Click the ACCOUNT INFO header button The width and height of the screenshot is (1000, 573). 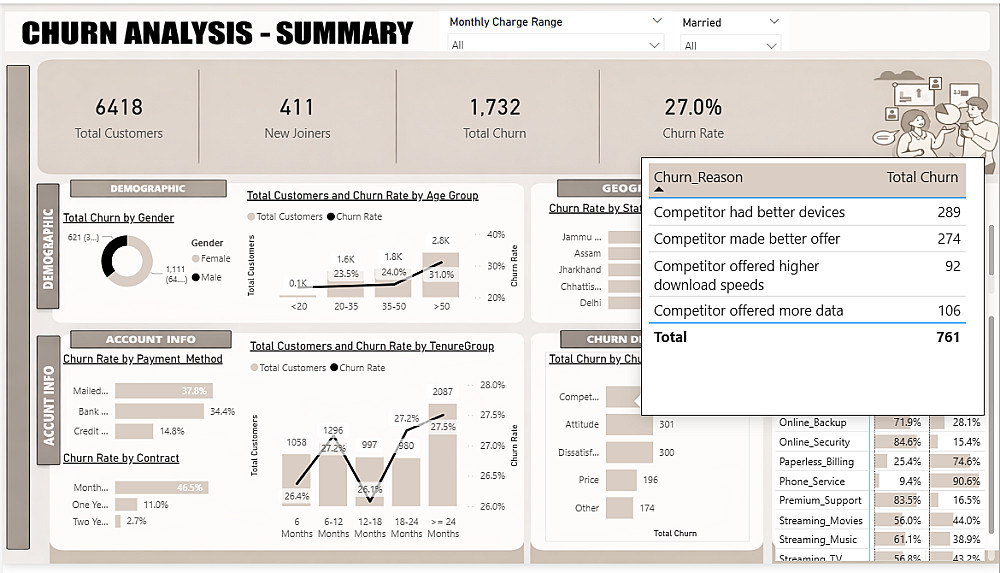pos(151,339)
